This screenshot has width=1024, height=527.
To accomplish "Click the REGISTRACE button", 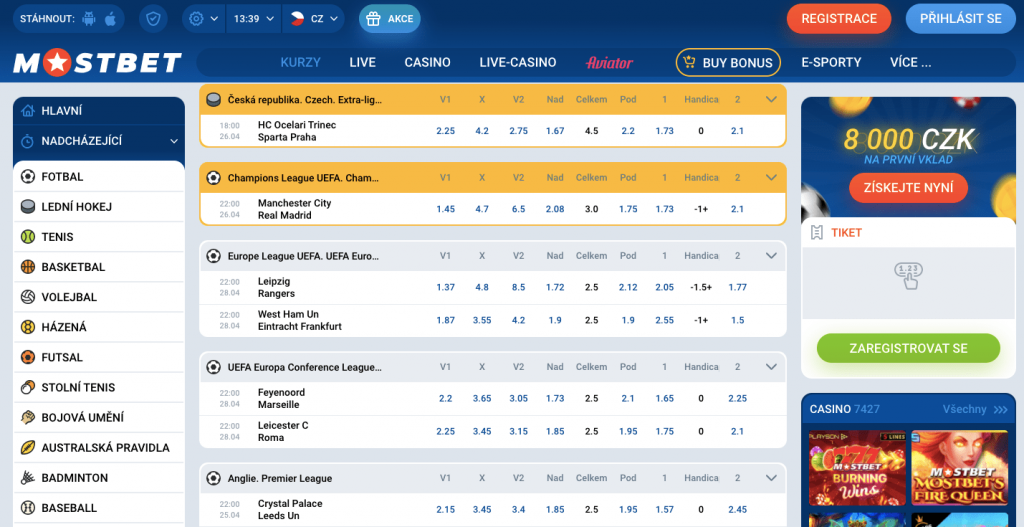I will [x=839, y=18].
